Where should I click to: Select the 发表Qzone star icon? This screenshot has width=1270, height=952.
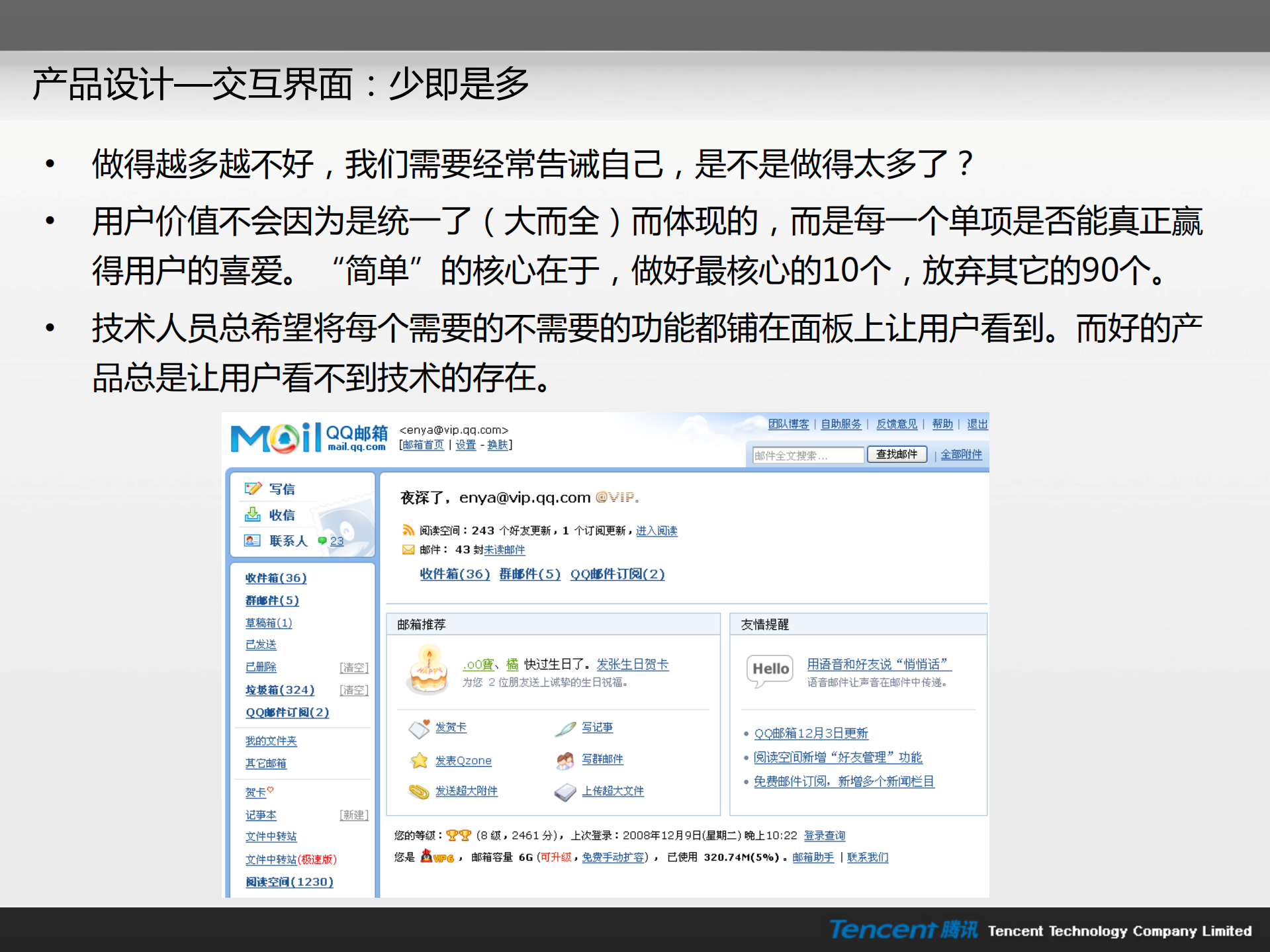pos(418,761)
